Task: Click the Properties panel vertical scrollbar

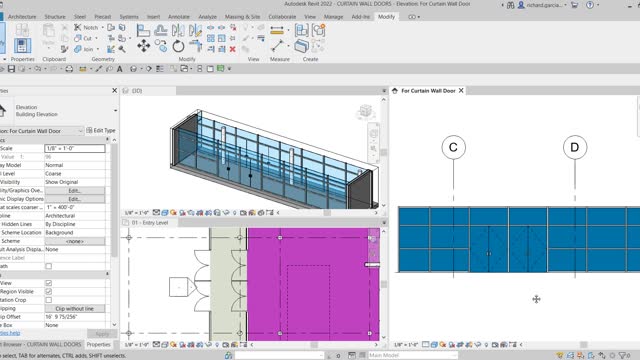Action: click(114, 201)
